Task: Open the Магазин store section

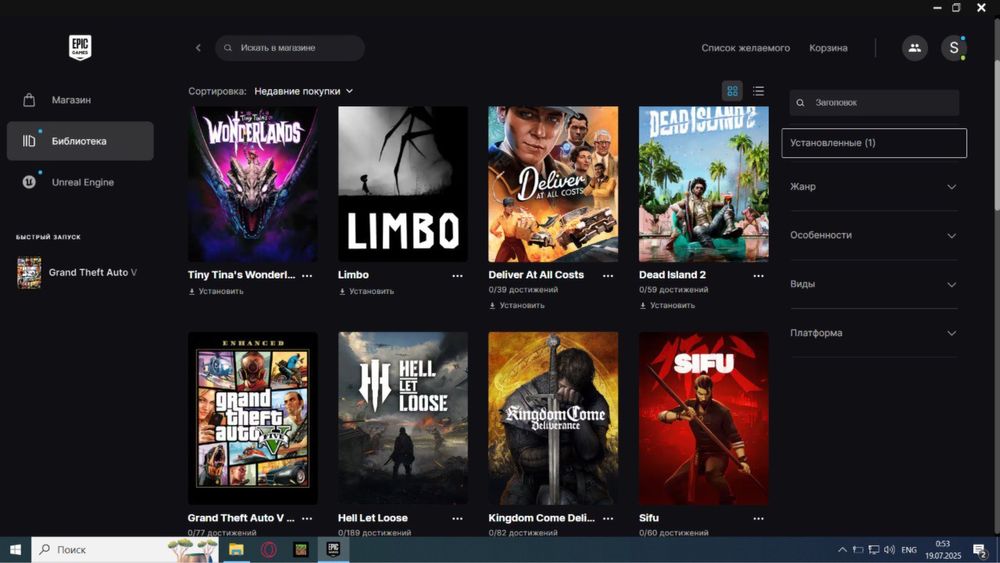Action: pos(80,100)
